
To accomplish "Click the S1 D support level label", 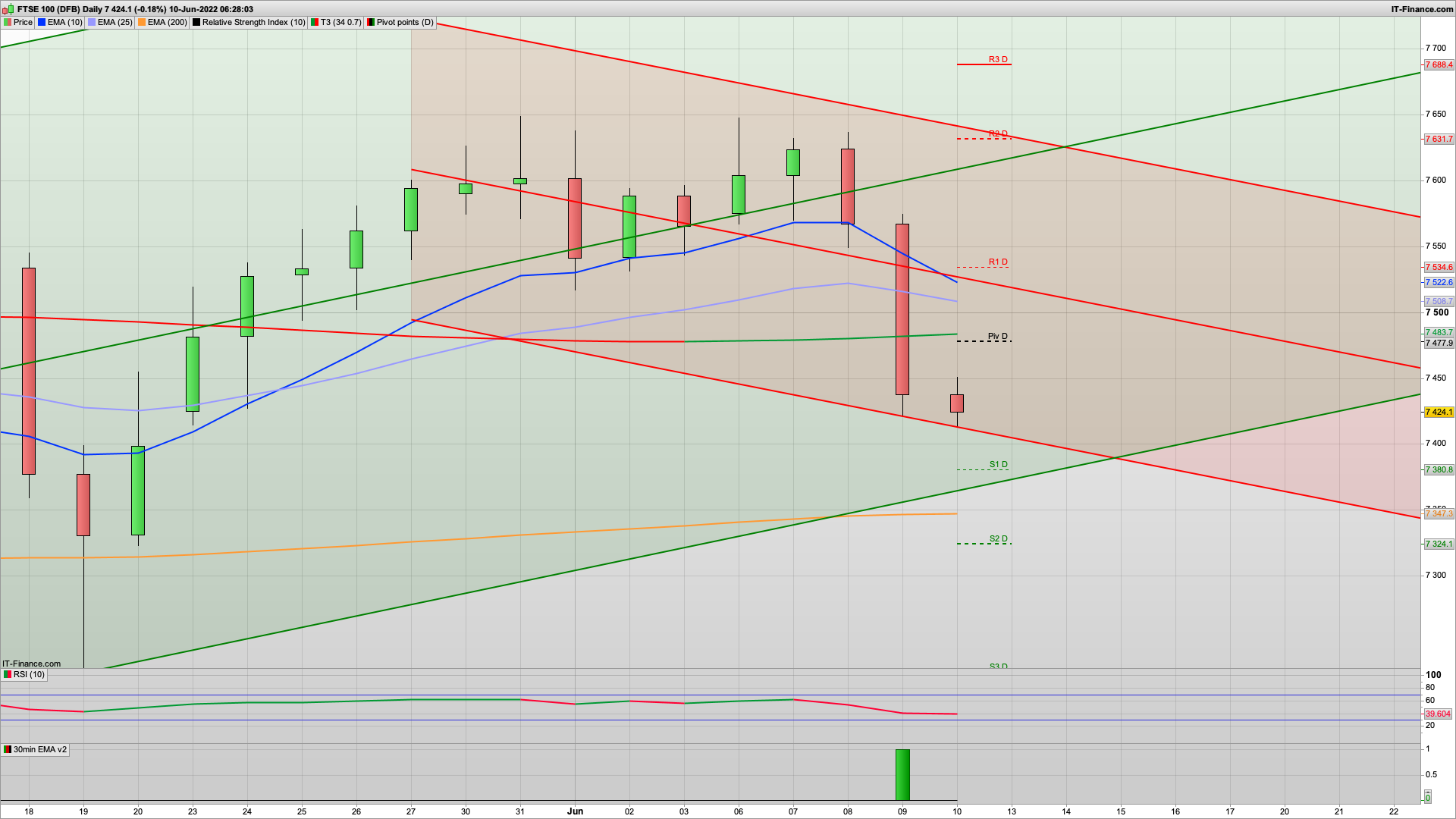I will (x=998, y=464).
